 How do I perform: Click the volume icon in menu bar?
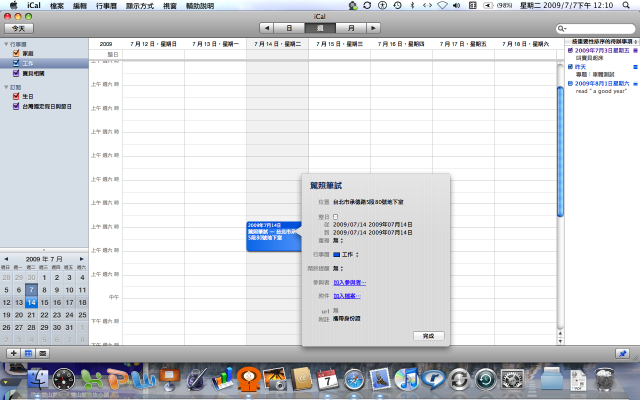[457, 5]
